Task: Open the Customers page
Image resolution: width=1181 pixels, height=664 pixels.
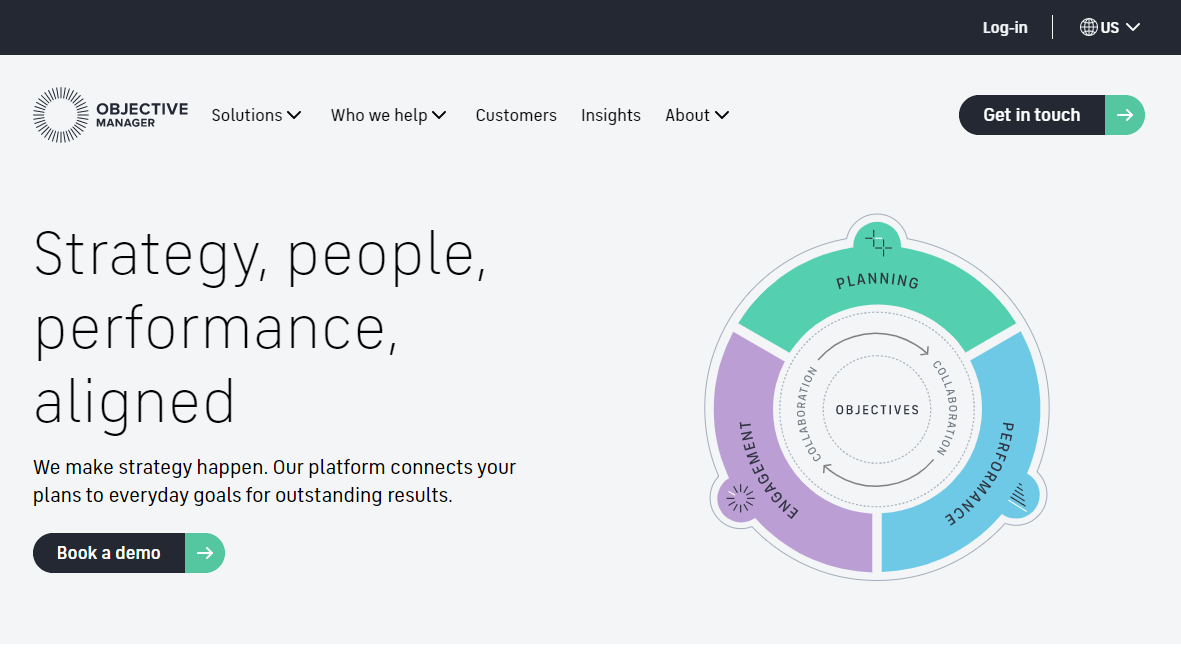Action: tap(516, 115)
